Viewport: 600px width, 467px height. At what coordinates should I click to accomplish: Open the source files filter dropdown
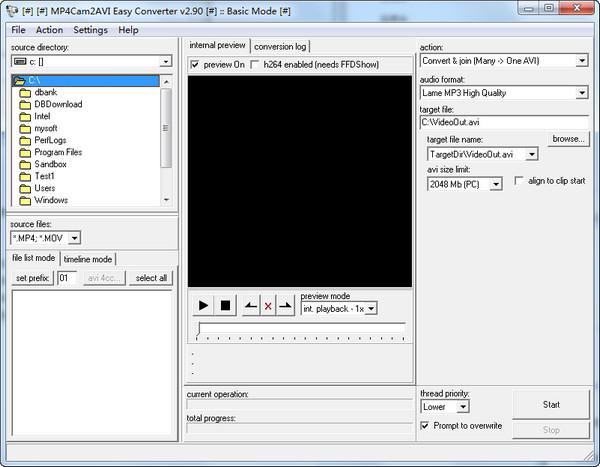75,238
